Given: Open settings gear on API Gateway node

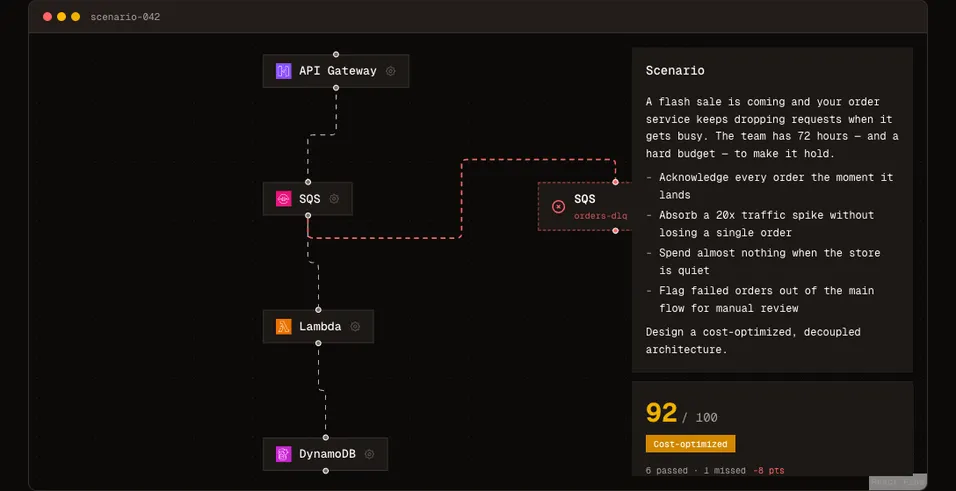Looking at the screenshot, I should click(x=391, y=71).
